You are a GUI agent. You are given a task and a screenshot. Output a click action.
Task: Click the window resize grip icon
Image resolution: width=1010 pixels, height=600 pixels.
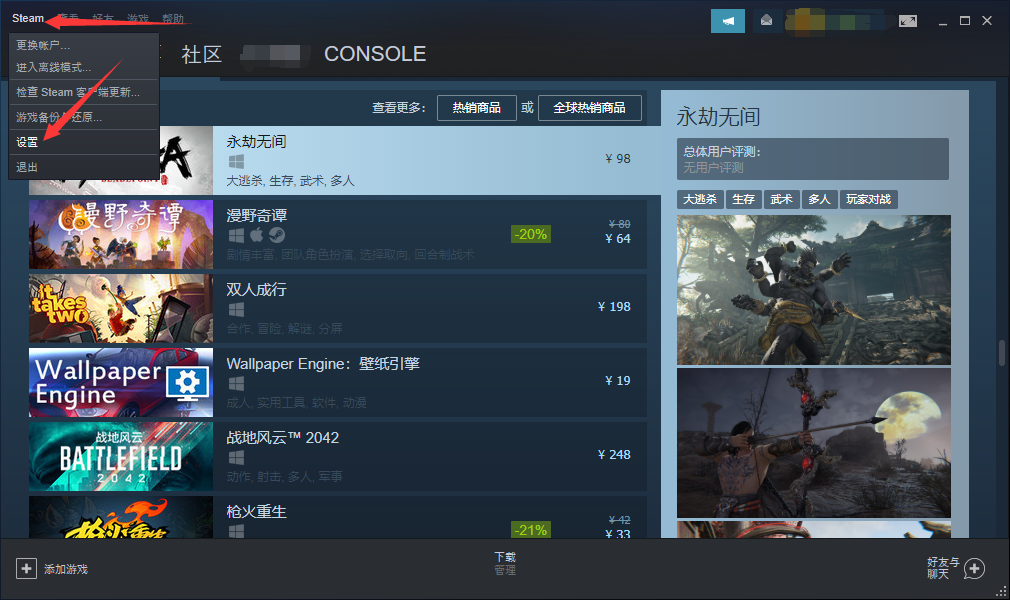pos(1002,592)
